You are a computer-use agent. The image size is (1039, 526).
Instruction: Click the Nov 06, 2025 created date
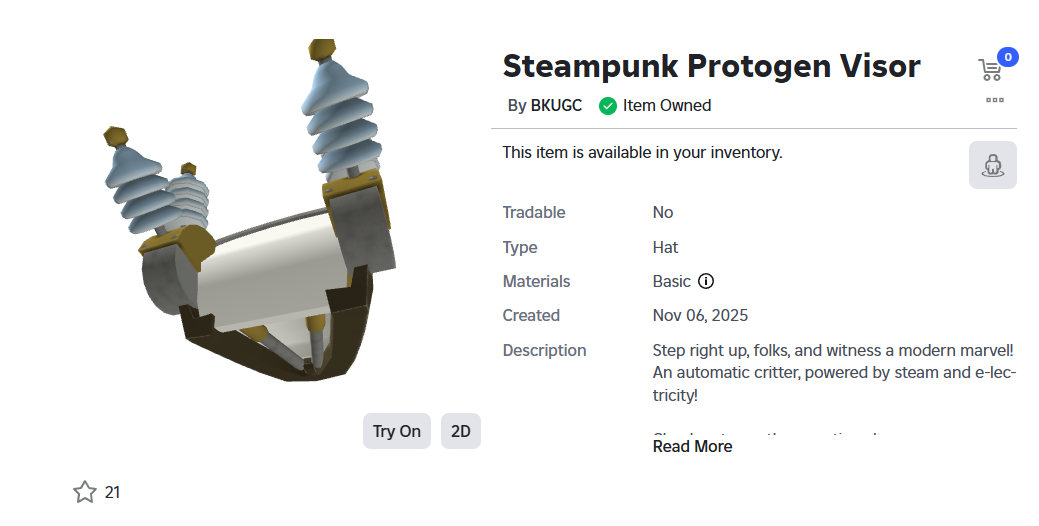click(700, 315)
